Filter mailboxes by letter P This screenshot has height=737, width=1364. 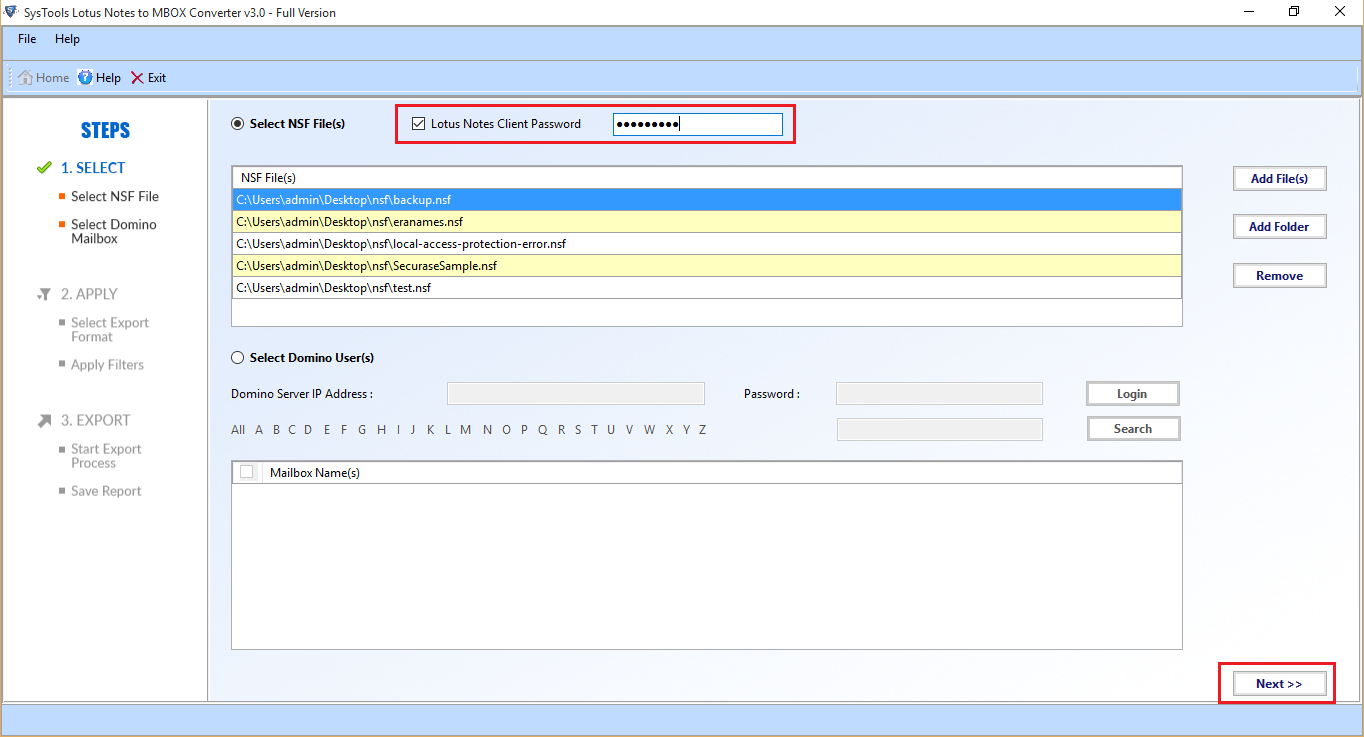pyautogui.click(x=524, y=430)
